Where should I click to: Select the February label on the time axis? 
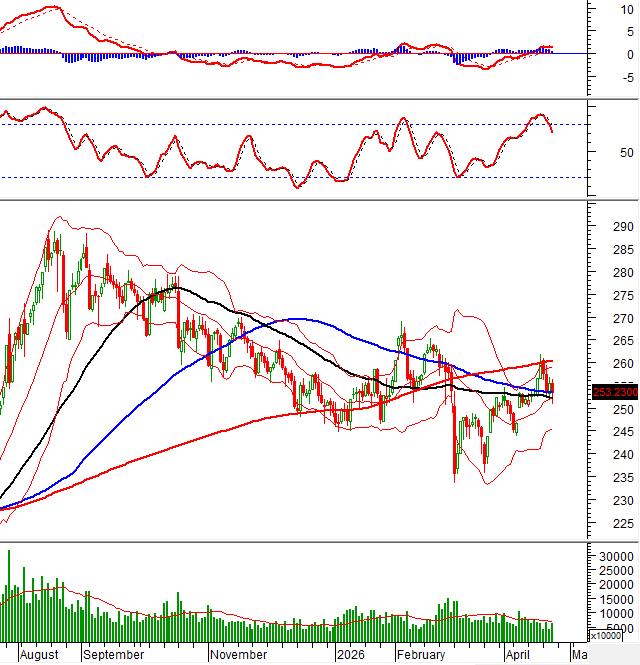(420, 655)
